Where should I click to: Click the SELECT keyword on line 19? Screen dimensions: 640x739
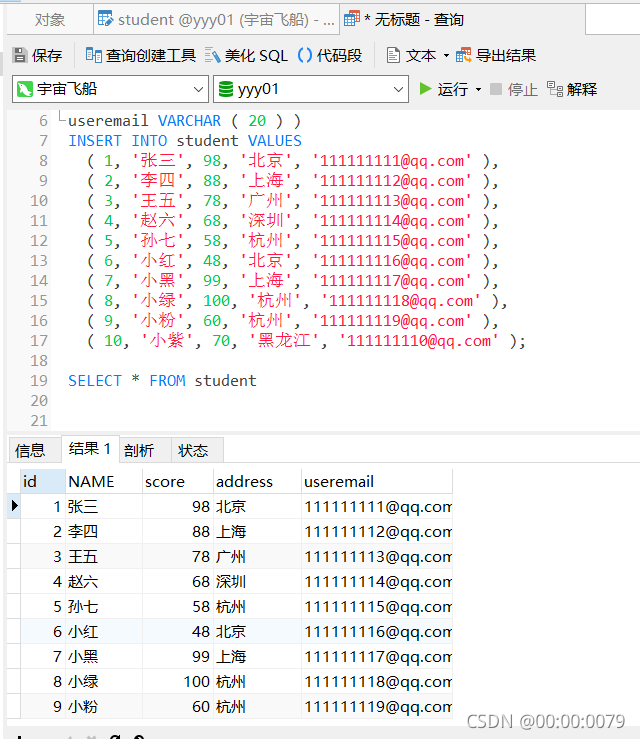95,380
